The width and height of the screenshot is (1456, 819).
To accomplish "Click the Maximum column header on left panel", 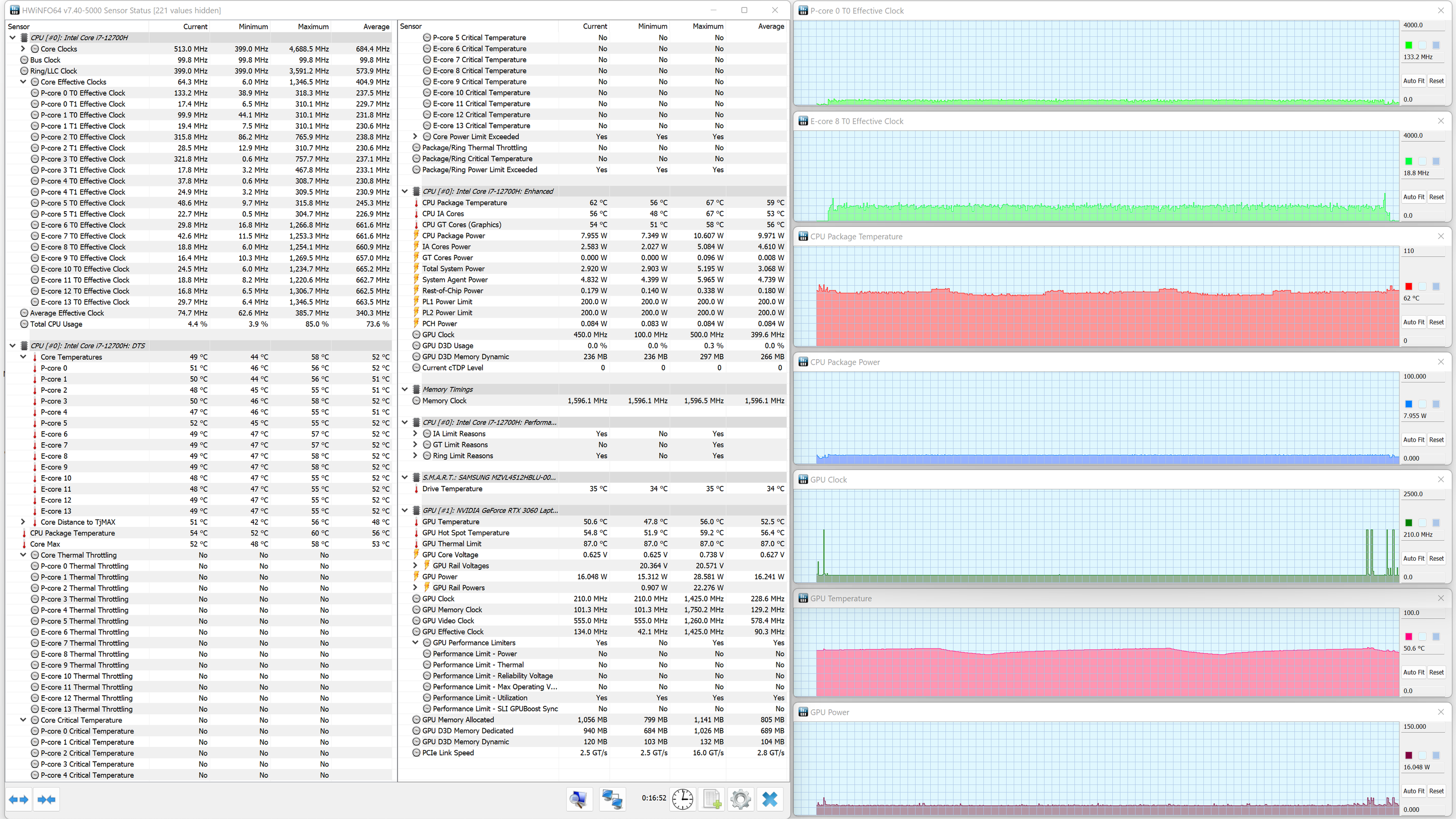I will (x=313, y=27).
